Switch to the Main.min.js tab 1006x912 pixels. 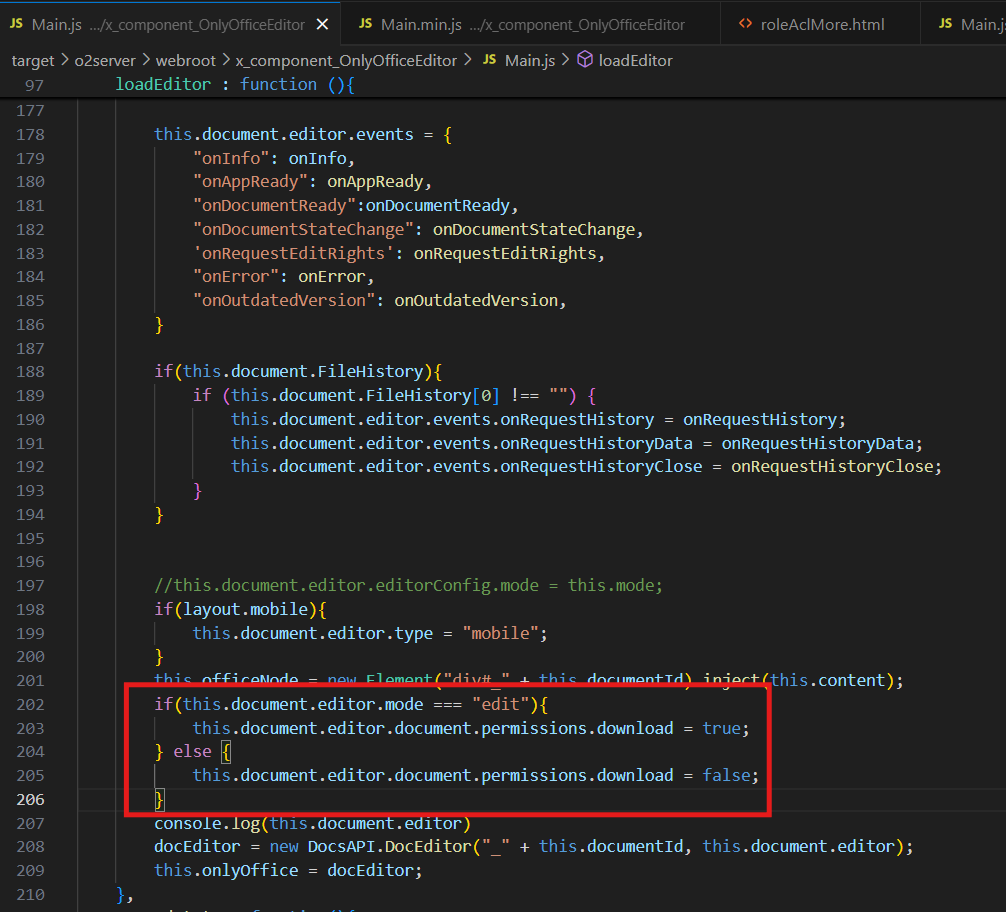(532, 24)
